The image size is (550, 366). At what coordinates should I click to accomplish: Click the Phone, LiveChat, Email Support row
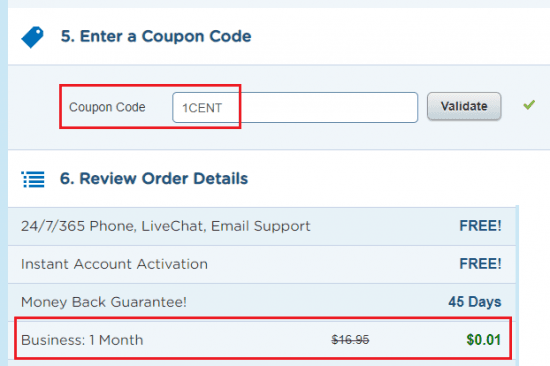pos(262,226)
